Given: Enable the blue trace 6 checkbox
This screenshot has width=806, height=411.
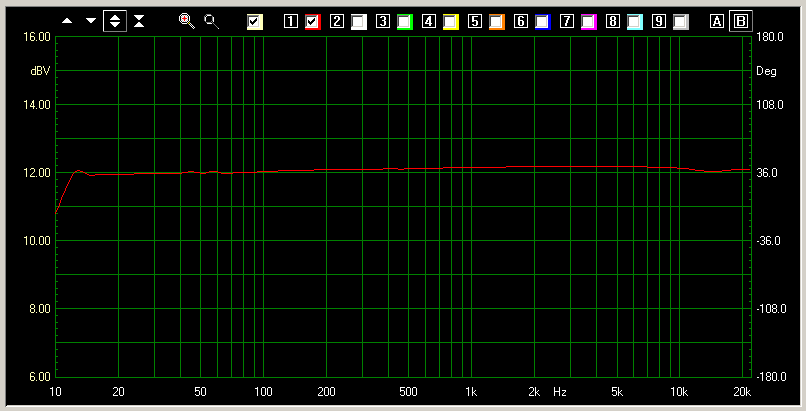Looking at the screenshot, I should click(542, 21).
